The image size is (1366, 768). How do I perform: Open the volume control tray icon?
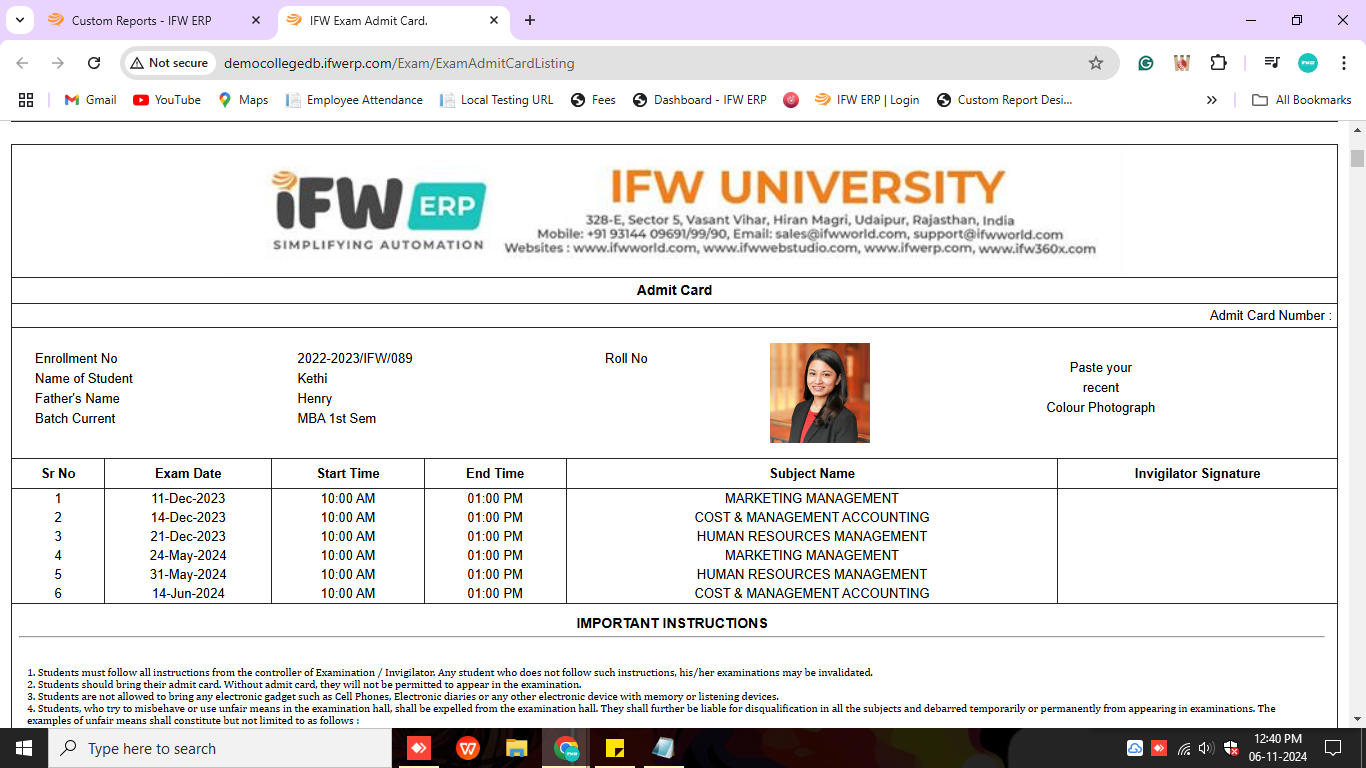1206,748
